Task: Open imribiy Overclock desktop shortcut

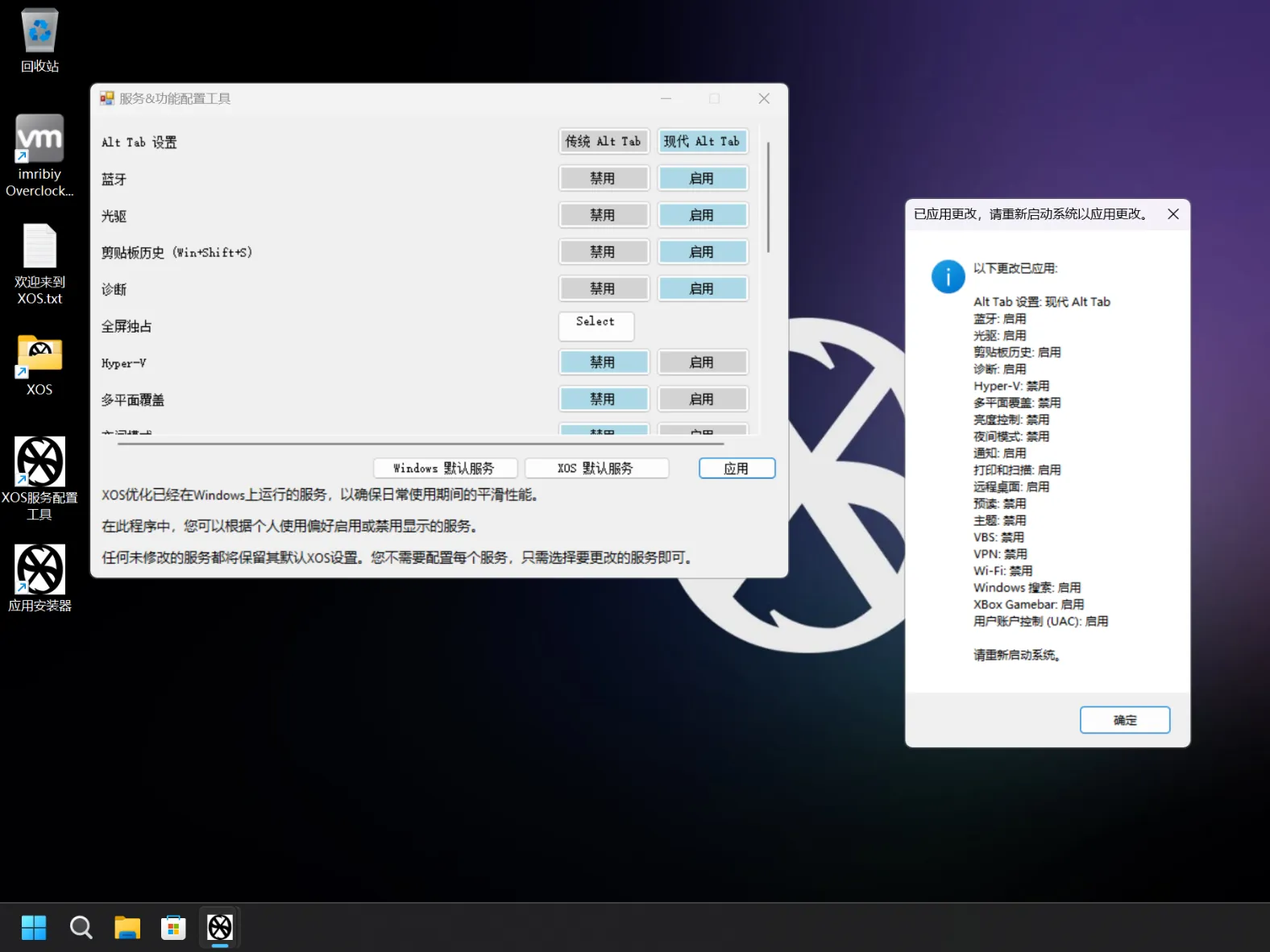Action: 39,156
